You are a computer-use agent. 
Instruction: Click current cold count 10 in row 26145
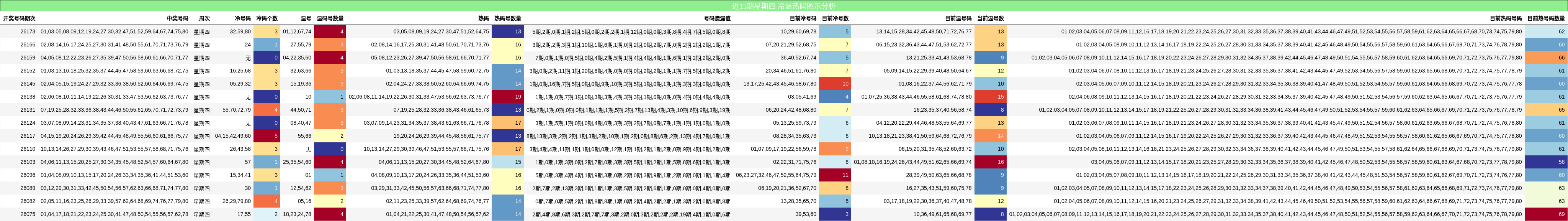(835, 84)
